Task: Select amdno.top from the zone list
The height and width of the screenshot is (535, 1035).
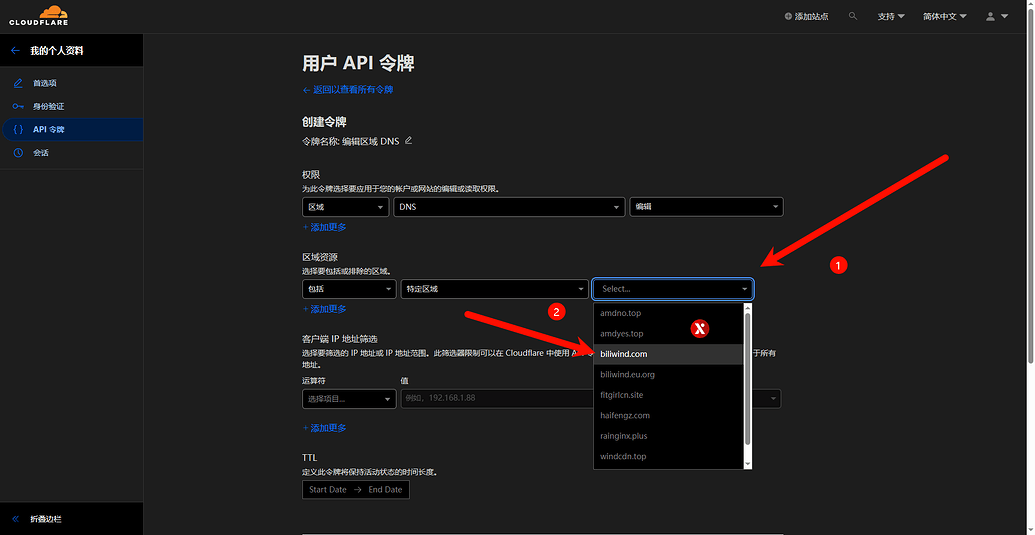Action: click(668, 313)
